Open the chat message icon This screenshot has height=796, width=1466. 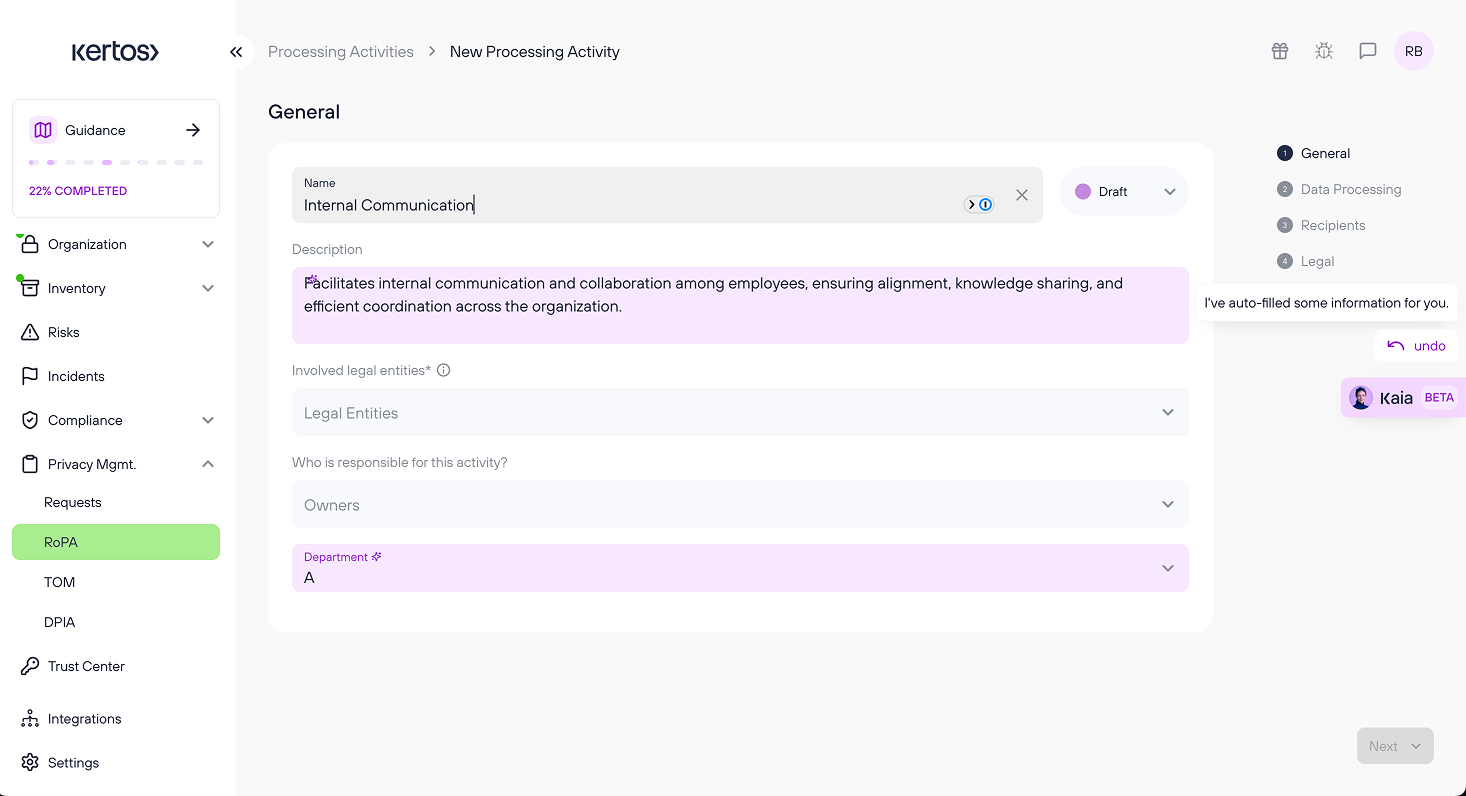click(1368, 51)
